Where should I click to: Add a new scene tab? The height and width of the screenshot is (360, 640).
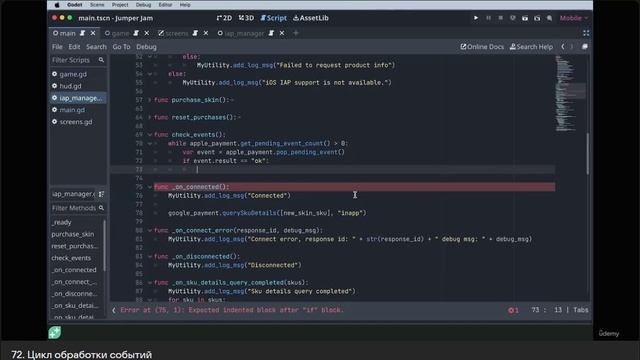[296, 33]
